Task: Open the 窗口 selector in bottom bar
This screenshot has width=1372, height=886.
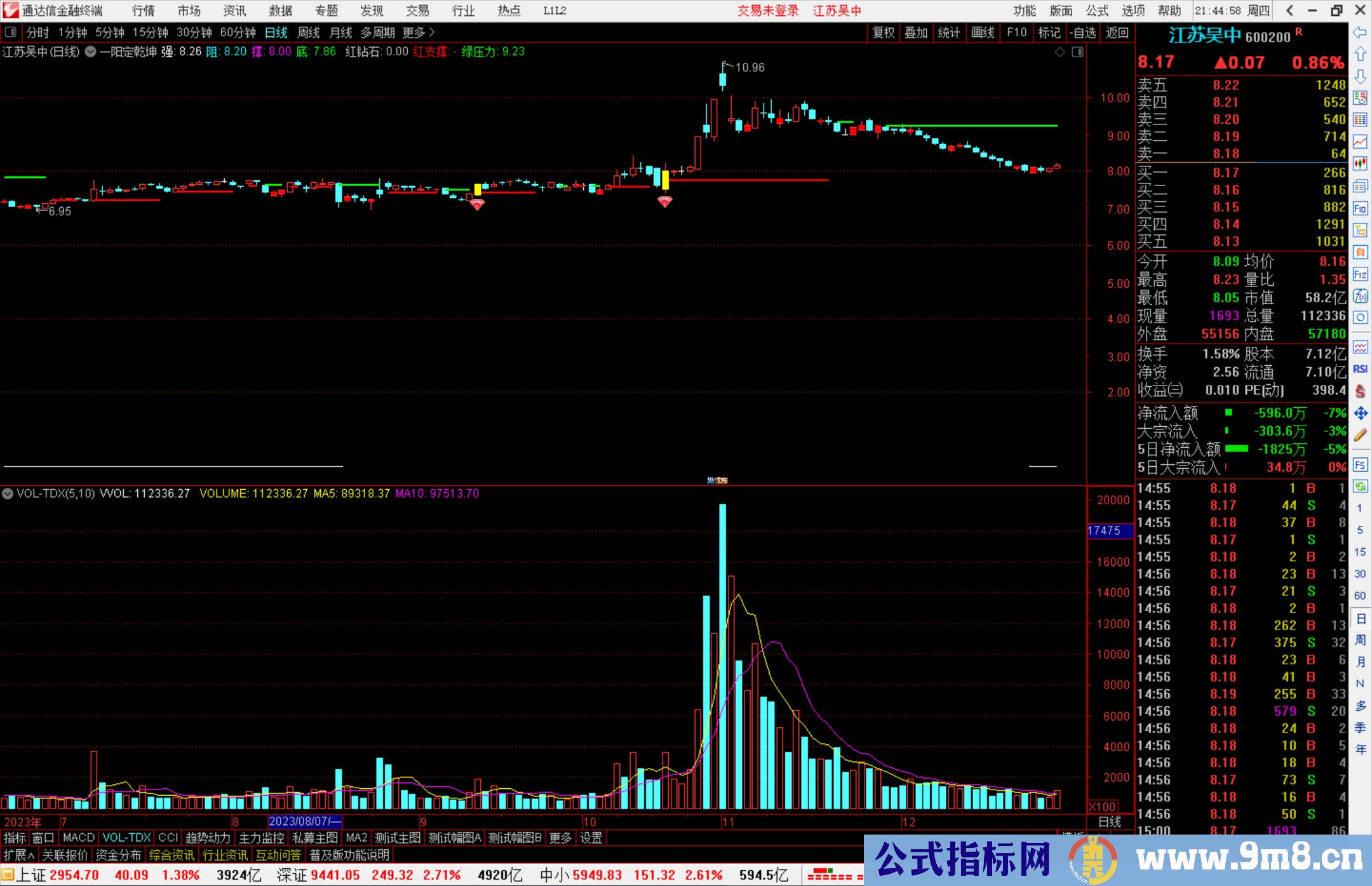Action: pyautogui.click(x=43, y=838)
